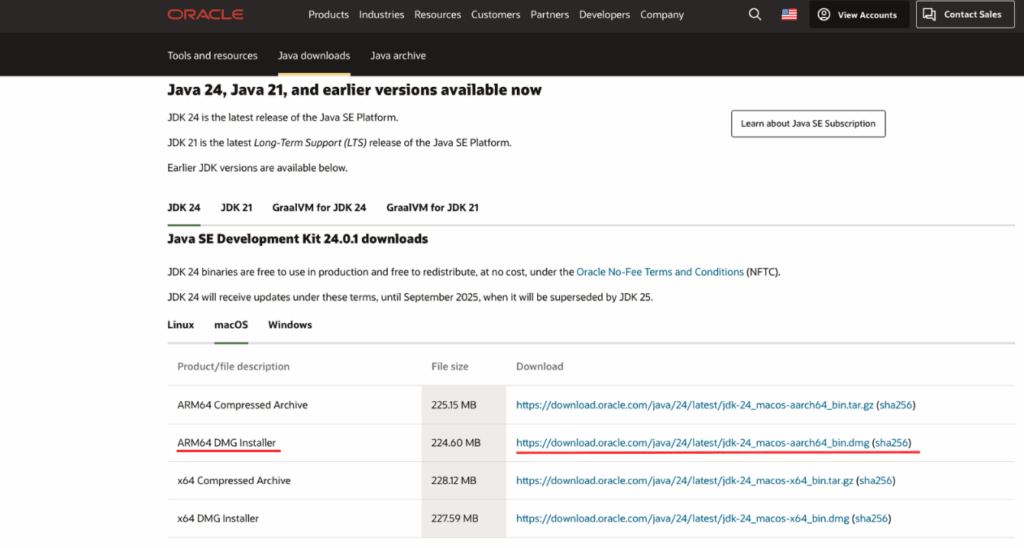Open sha256 link for x64 DMG Installer
1024x548 pixels.
(x=871, y=519)
